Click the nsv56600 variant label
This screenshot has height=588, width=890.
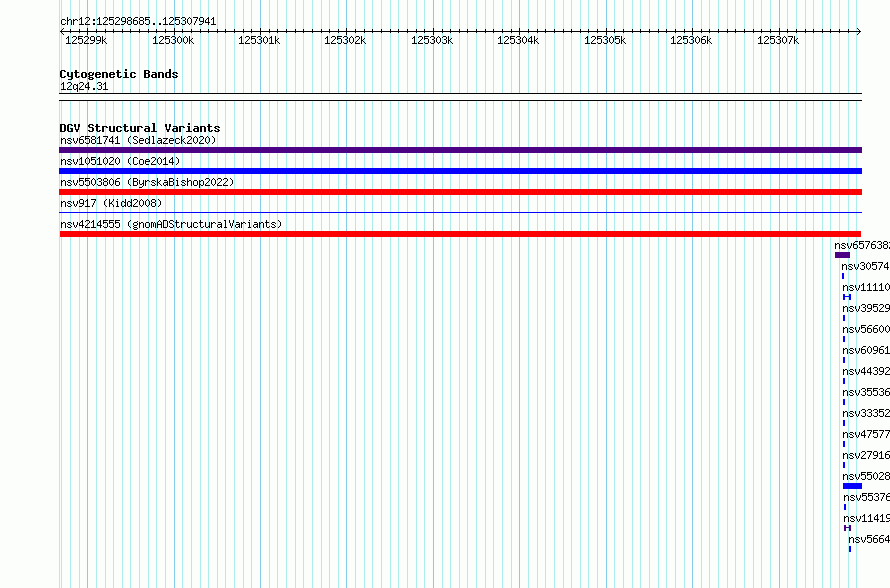[x=866, y=329]
